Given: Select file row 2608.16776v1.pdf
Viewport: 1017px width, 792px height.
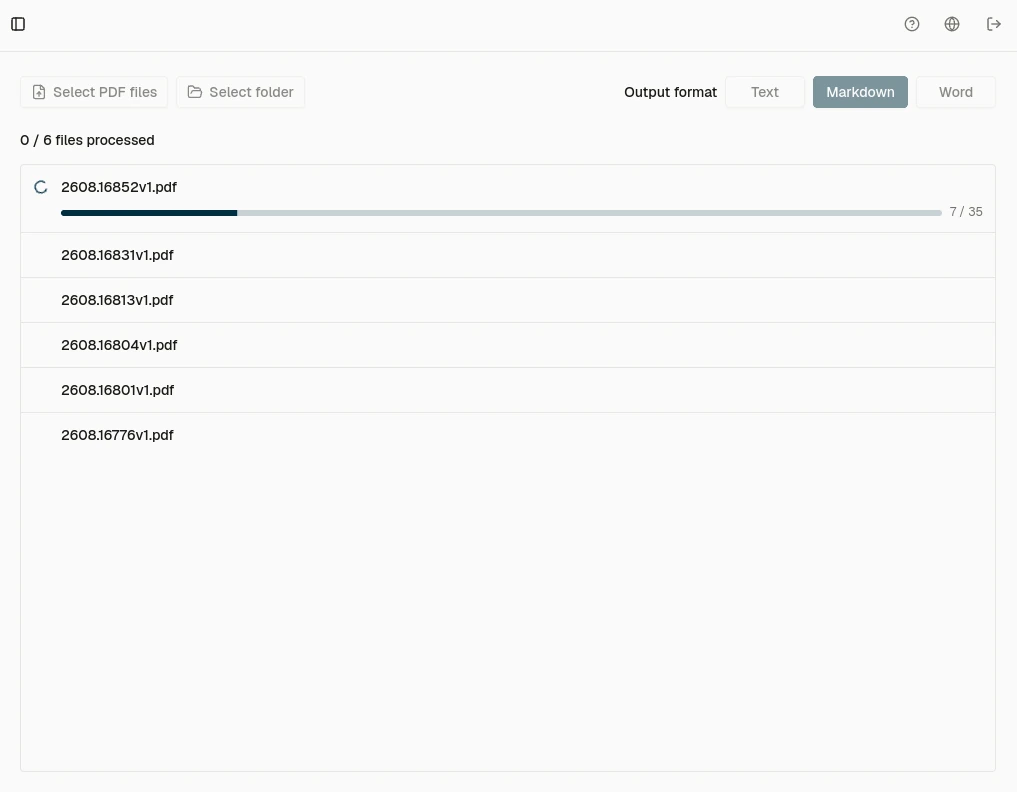Looking at the screenshot, I should pos(508,435).
